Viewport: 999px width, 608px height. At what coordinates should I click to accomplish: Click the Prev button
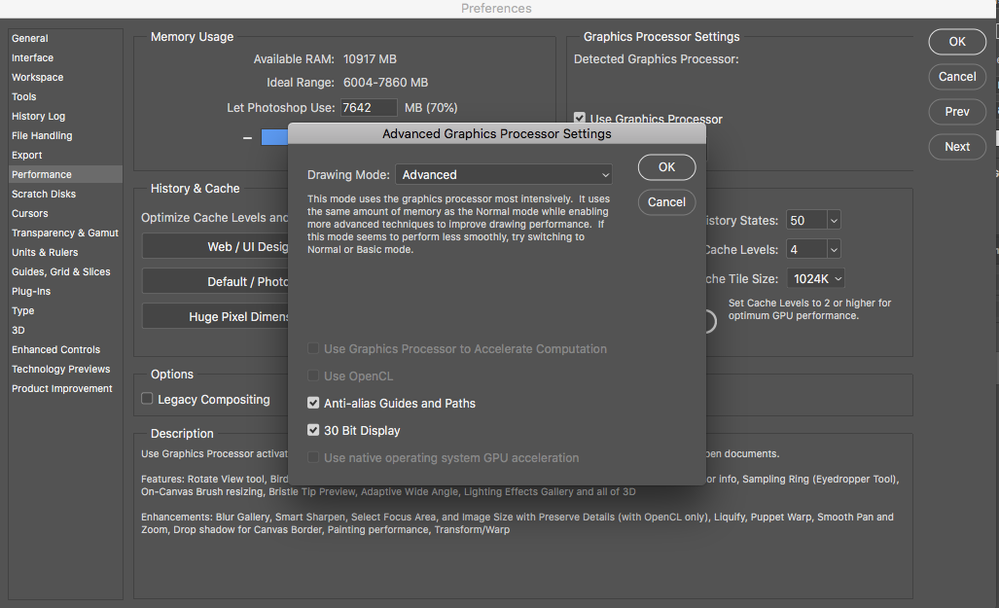click(956, 111)
